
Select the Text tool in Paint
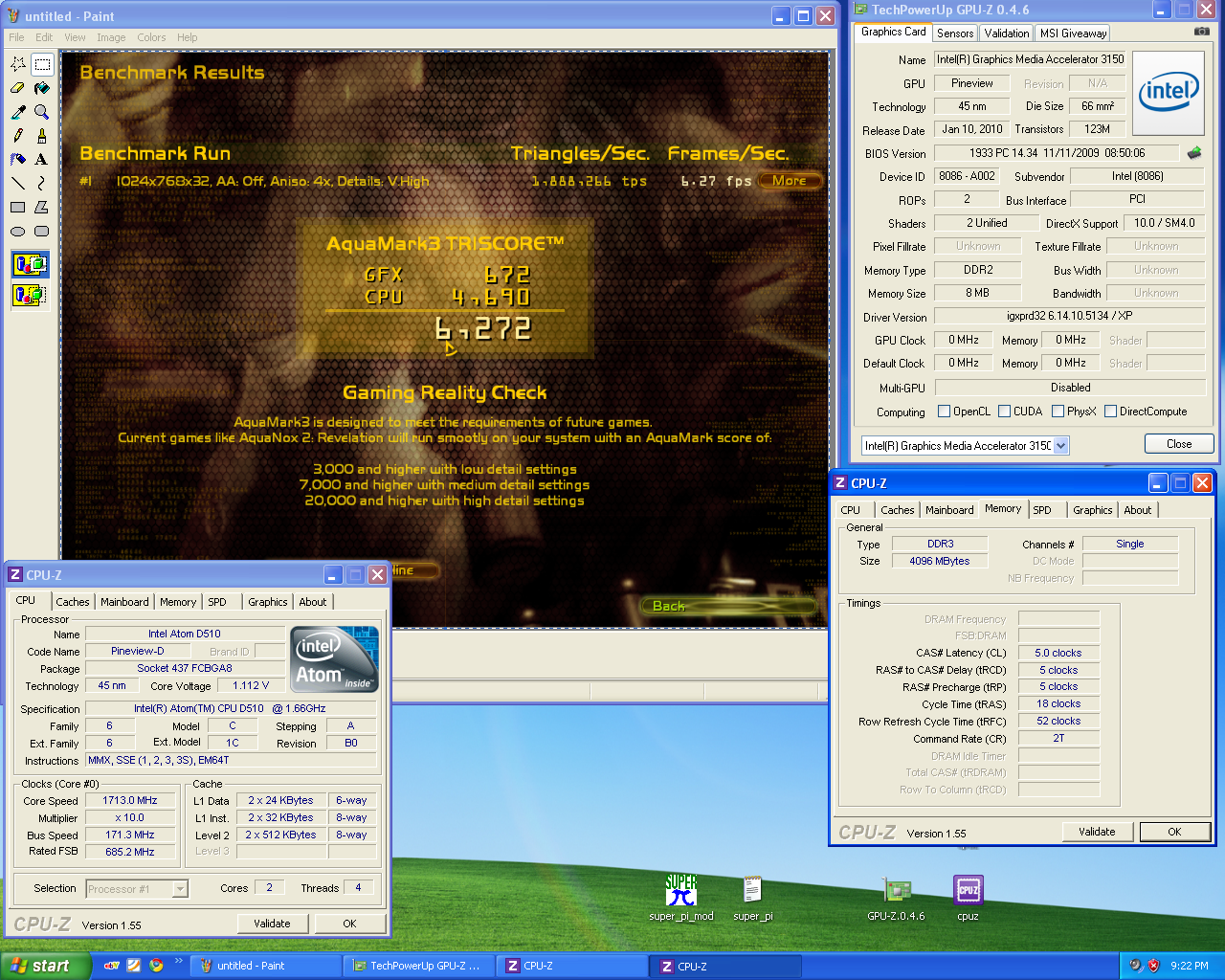click(41, 160)
